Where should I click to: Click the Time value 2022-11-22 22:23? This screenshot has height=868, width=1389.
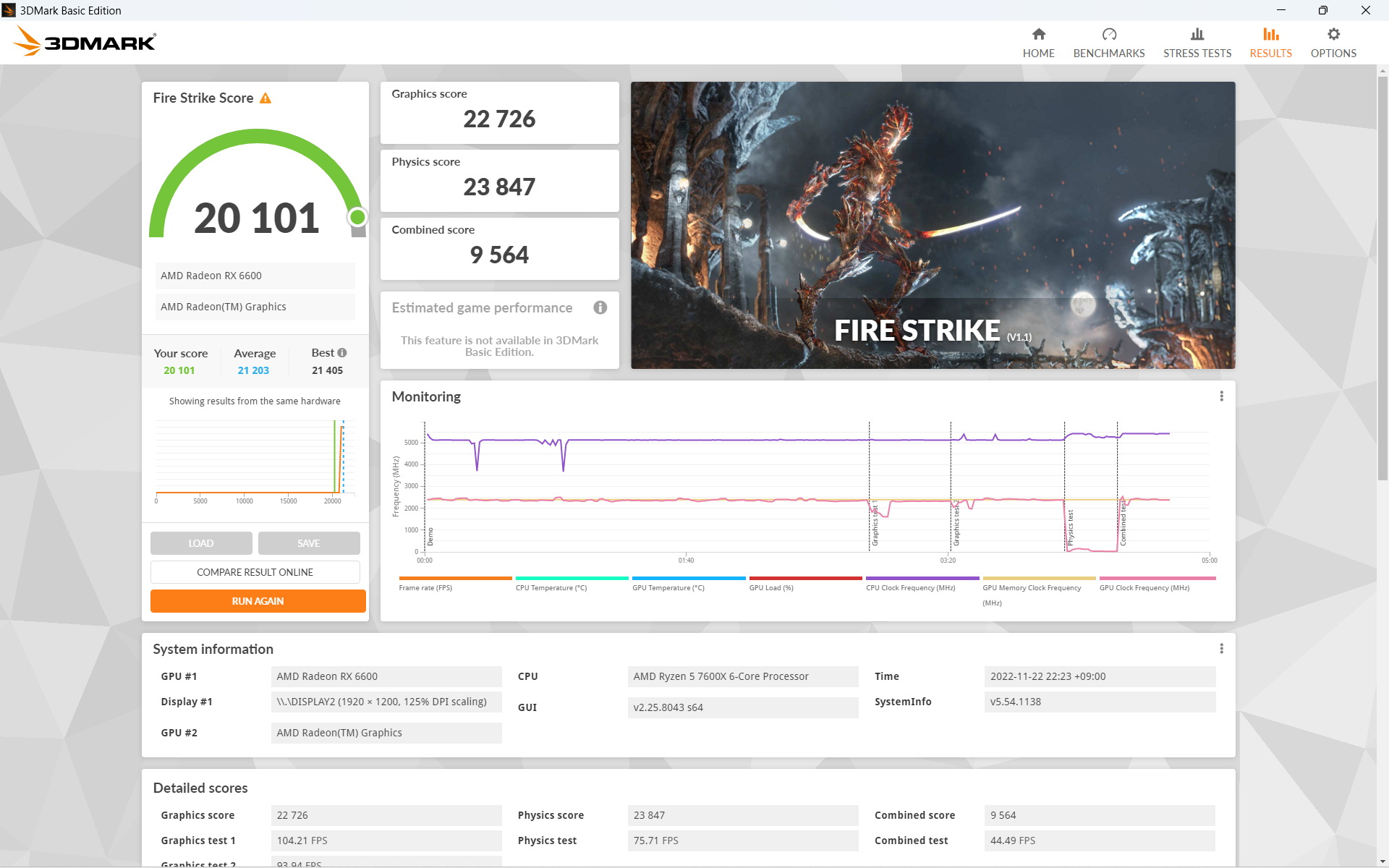click(x=1100, y=676)
